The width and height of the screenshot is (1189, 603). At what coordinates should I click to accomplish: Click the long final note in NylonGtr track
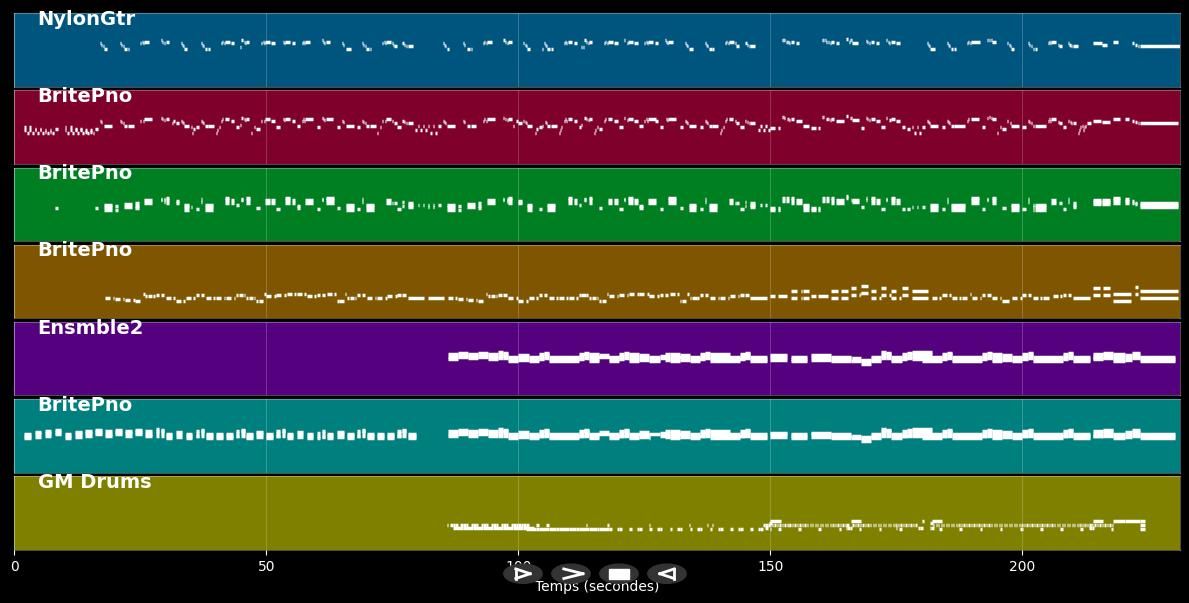tap(1160, 46)
